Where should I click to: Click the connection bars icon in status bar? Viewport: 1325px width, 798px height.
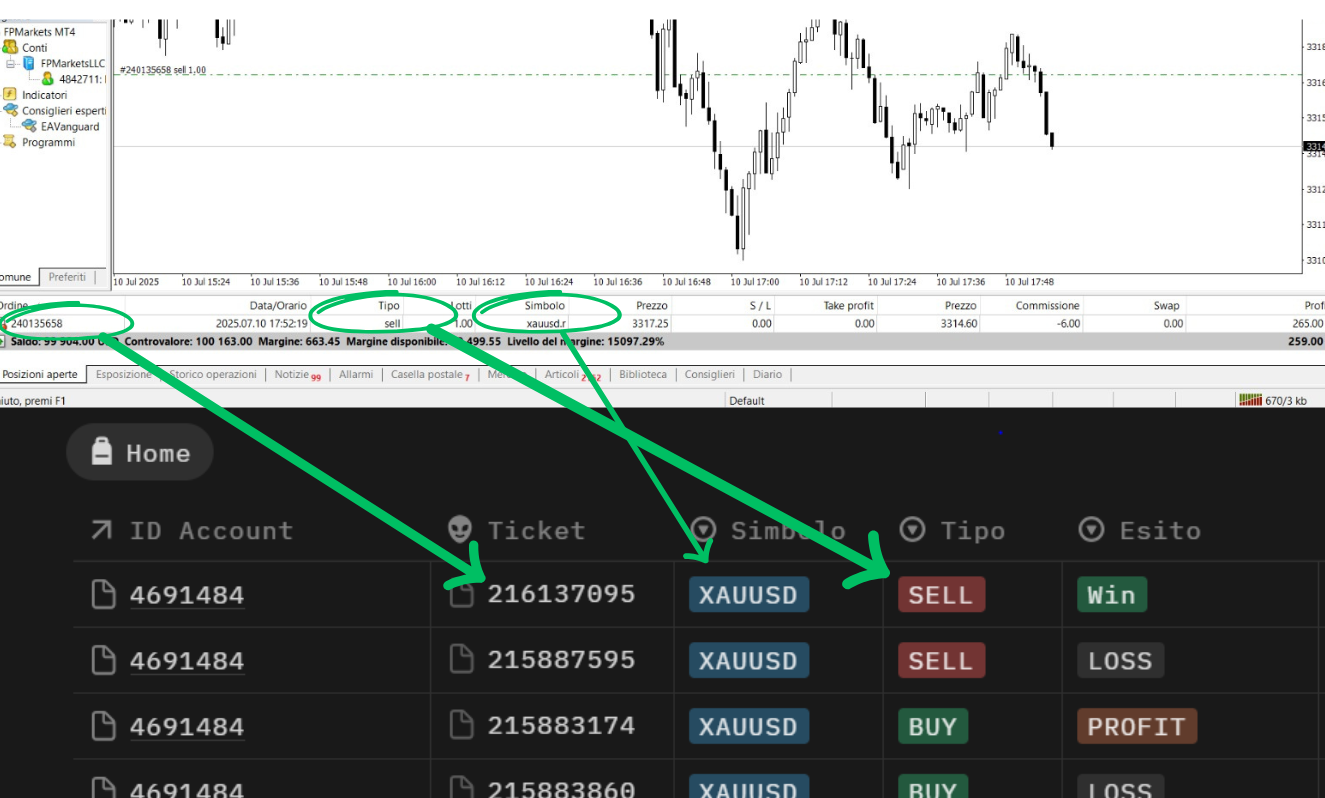pyautogui.click(x=1250, y=400)
